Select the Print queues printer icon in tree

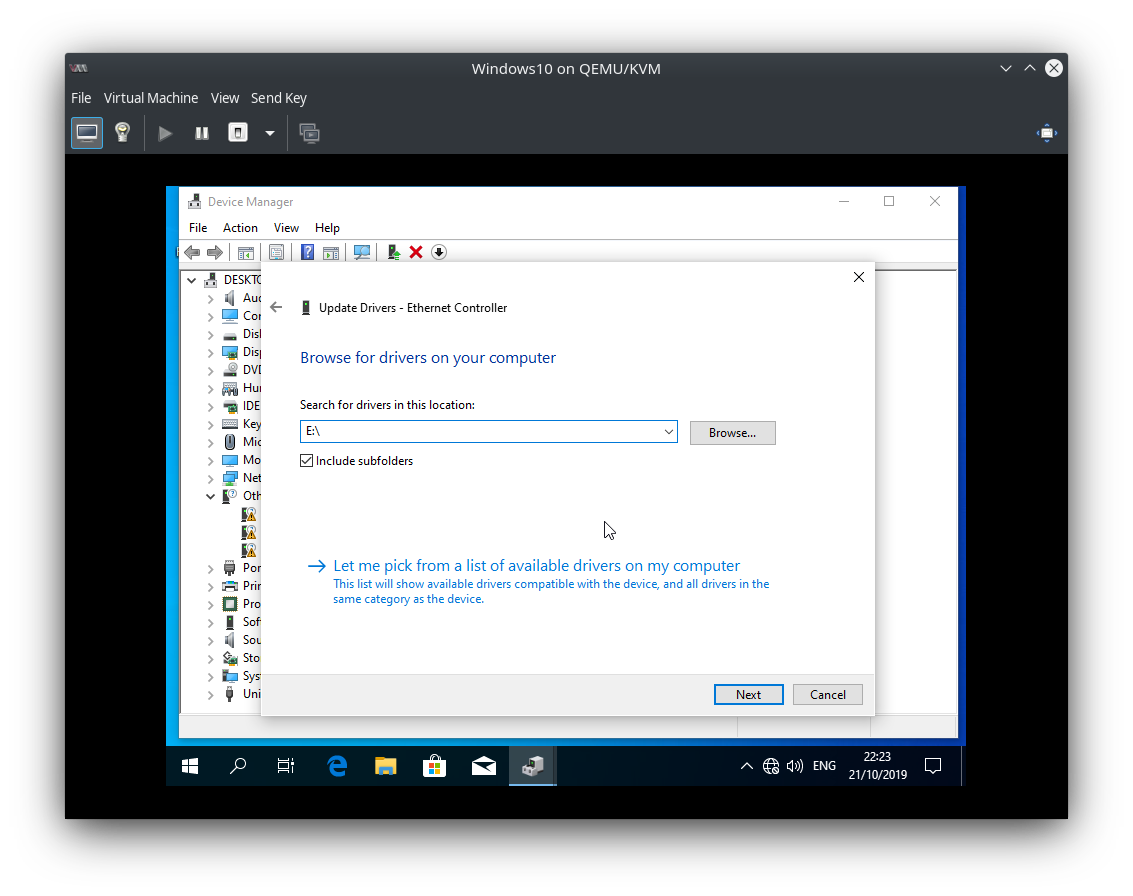coord(230,586)
